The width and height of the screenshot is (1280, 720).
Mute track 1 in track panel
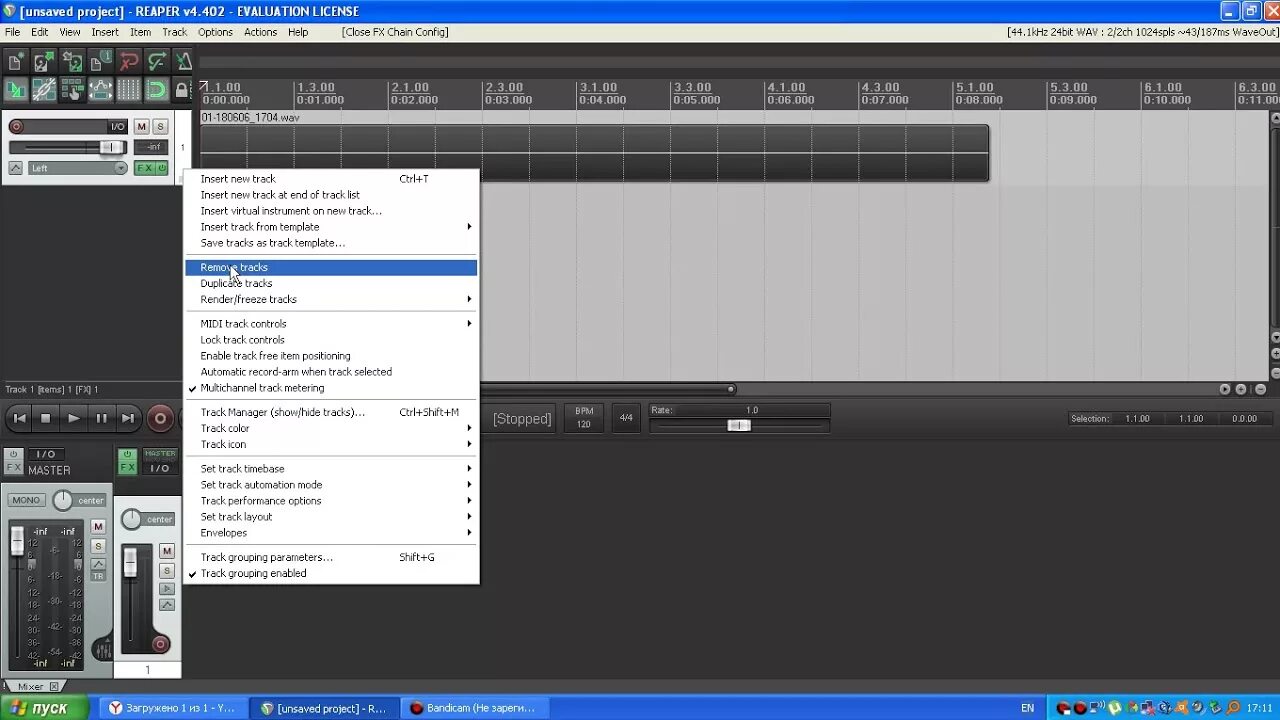[141, 126]
